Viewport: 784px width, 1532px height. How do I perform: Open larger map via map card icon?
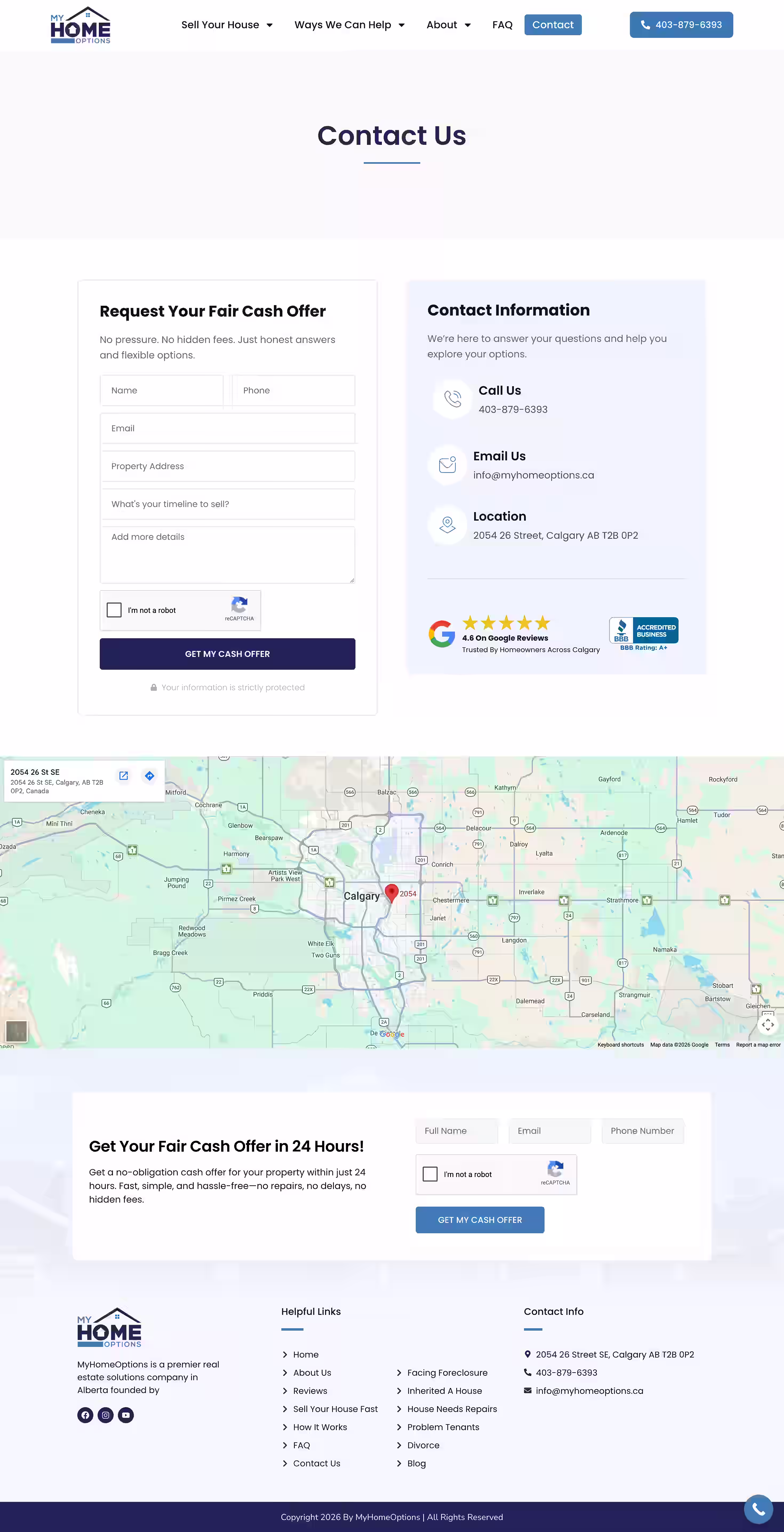tap(124, 776)
